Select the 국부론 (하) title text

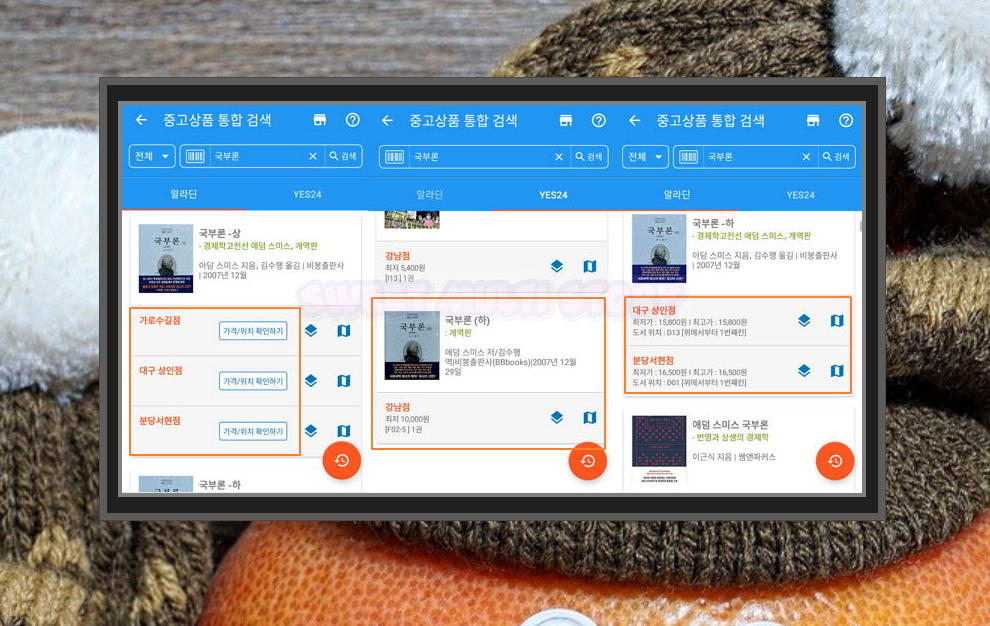(x=467, y=320)
